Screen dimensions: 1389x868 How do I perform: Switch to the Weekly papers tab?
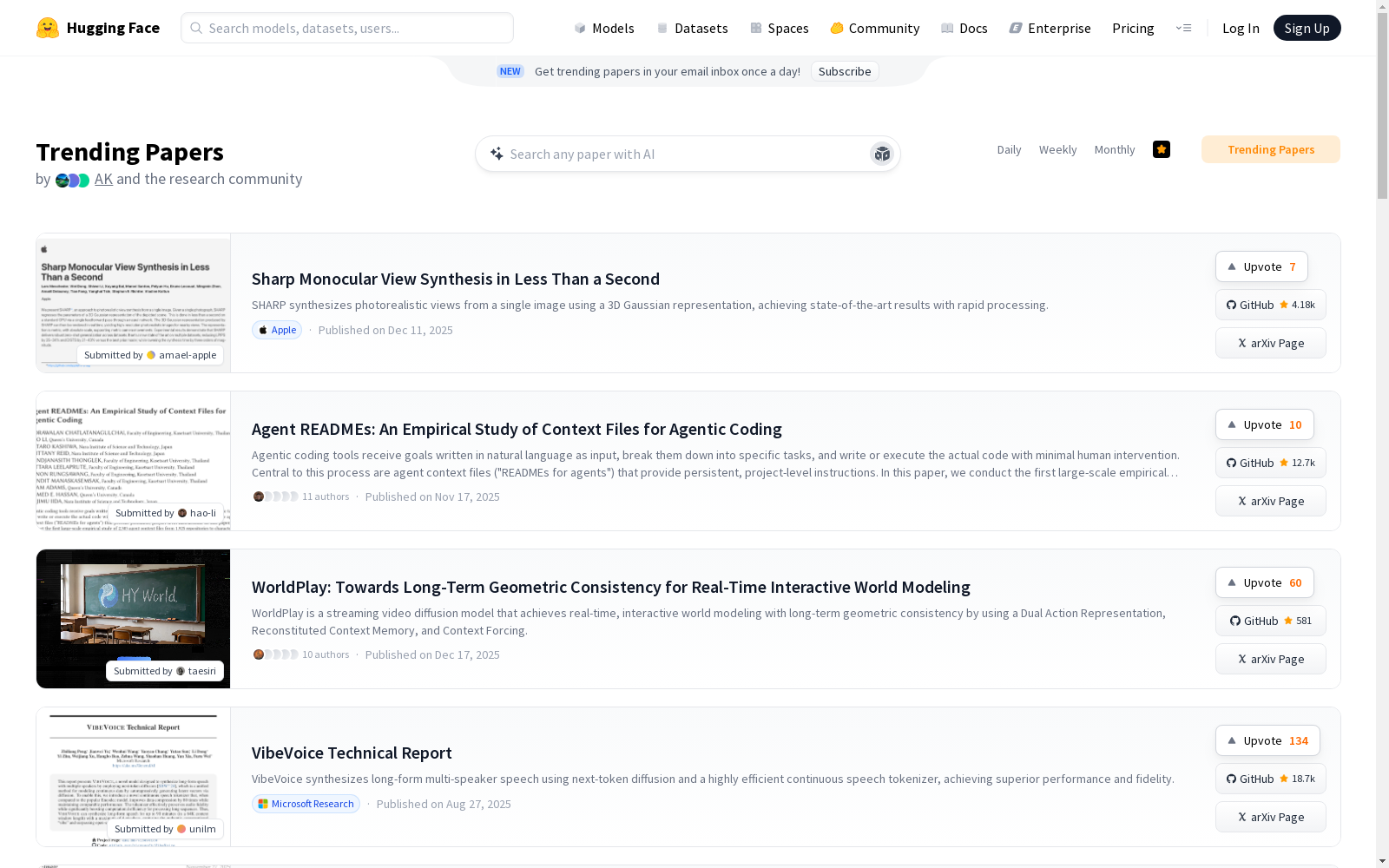(x=1057, y=149)
